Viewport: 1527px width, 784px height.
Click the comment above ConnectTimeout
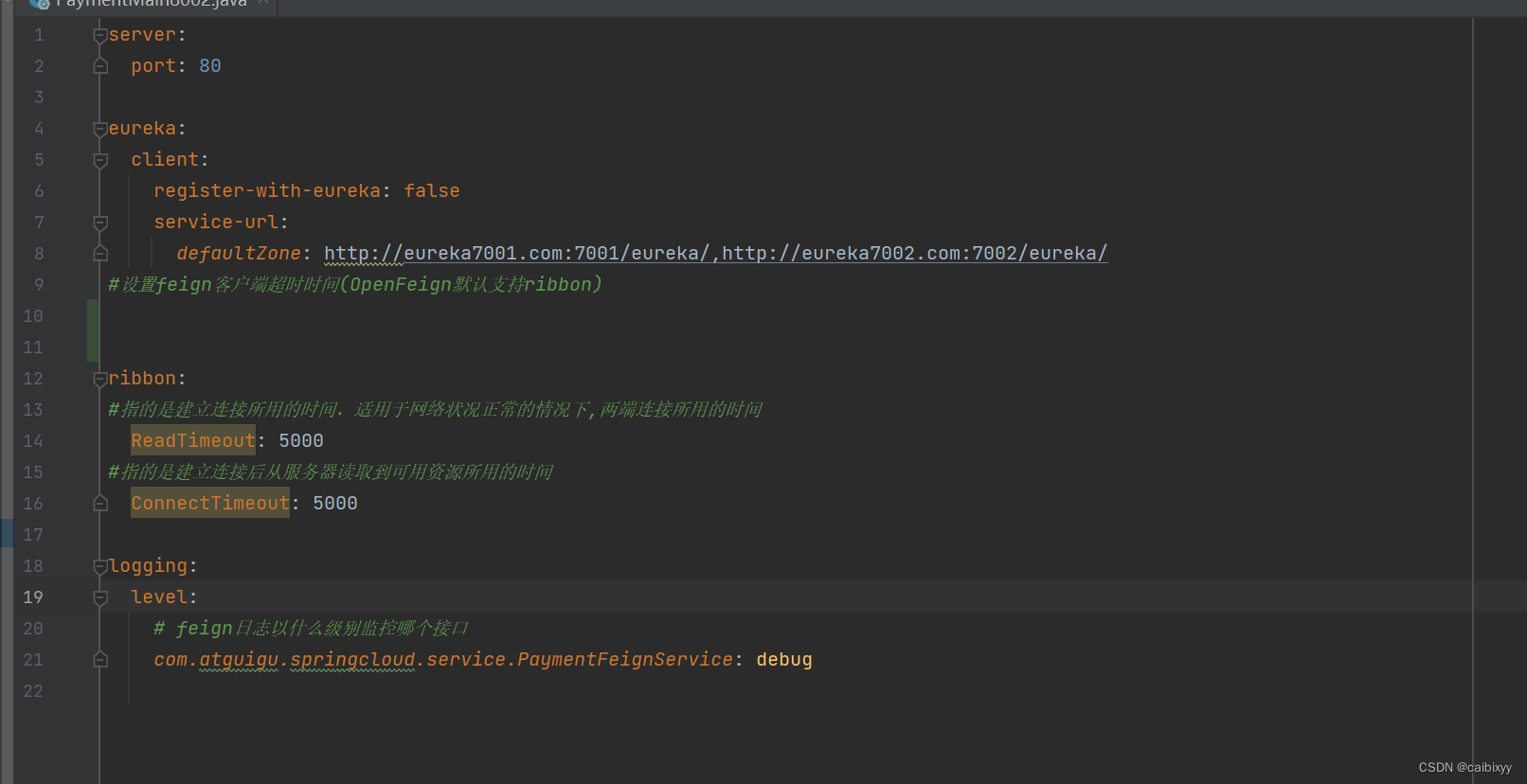[331, 472]
